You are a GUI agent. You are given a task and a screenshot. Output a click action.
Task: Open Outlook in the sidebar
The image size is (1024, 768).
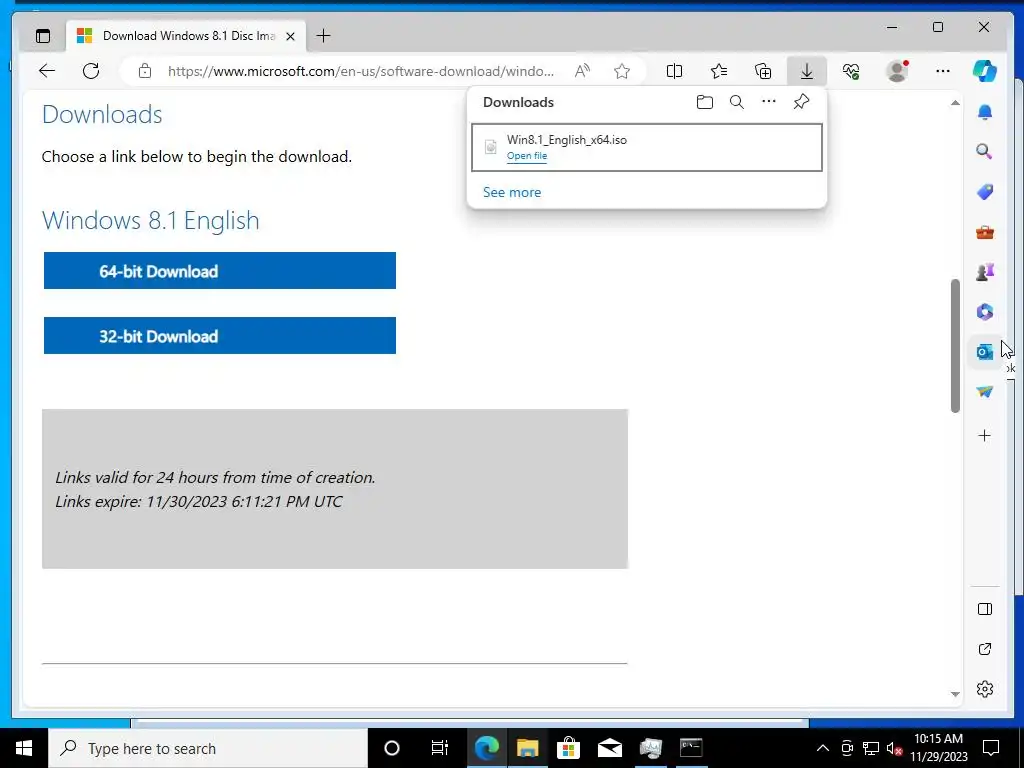(x=985, y=352)
